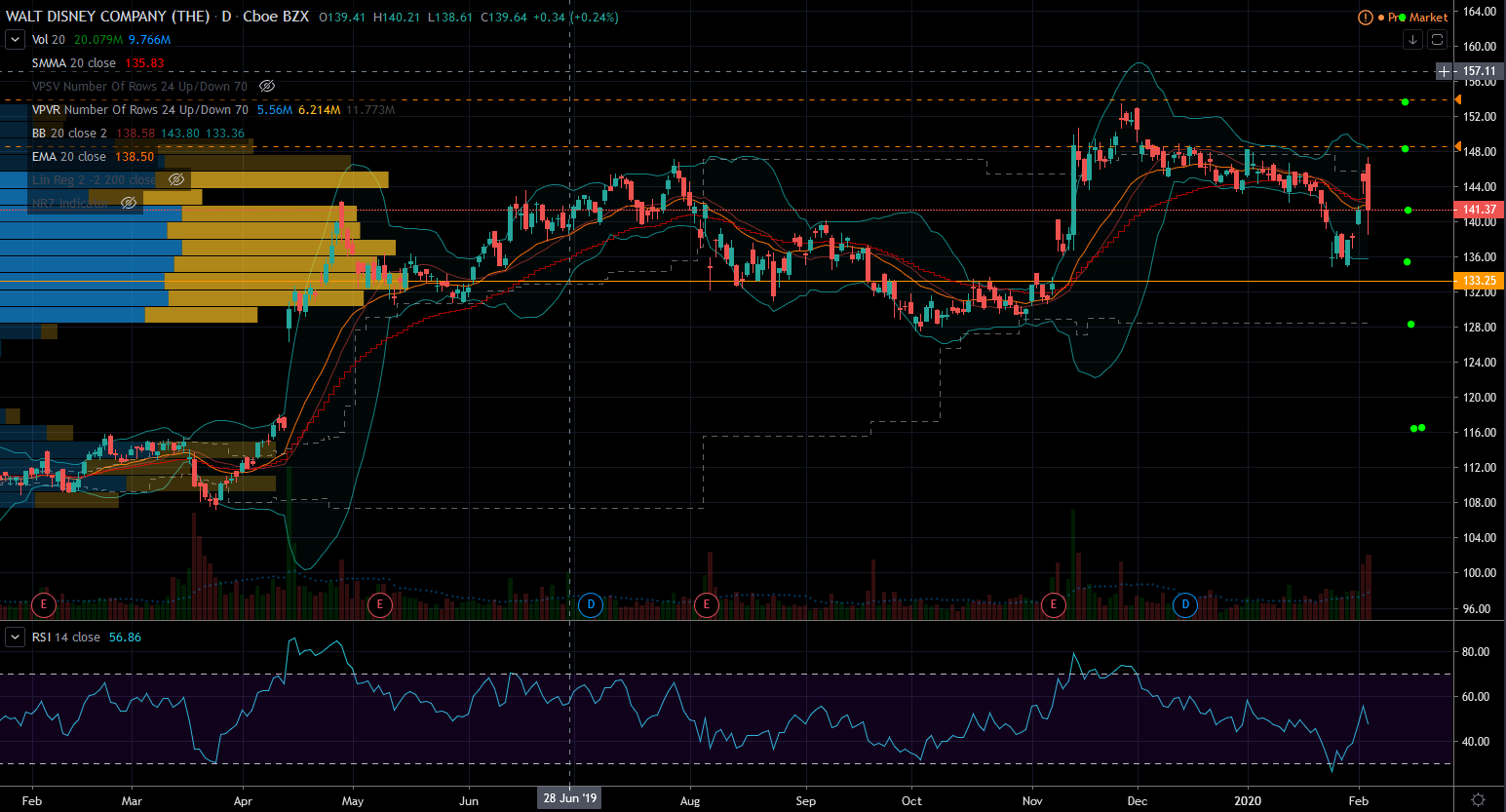Screen dimensions: 1506x812
Task: Click the 100.00 price scale label
Action: [1480, 573]
